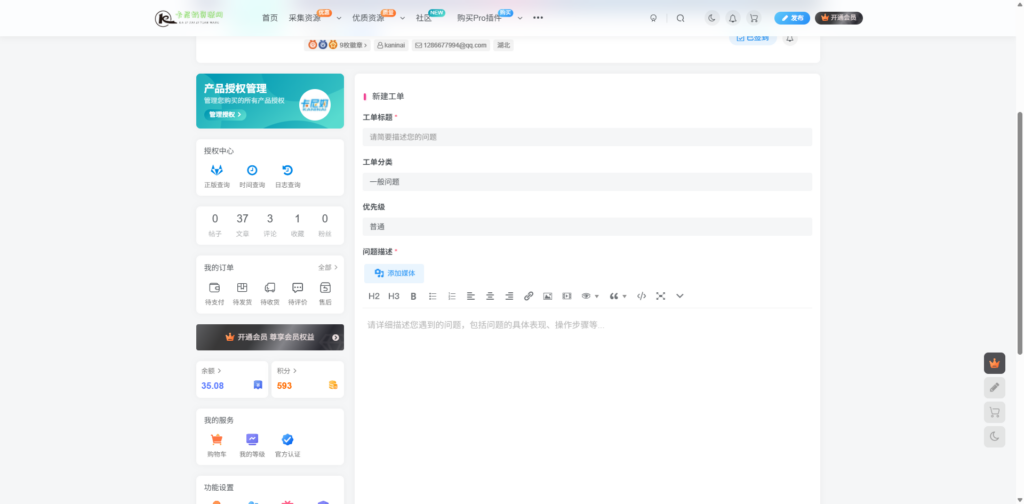Click the blue 发布 button in header
This screenshot has width=1024, height=504.
[792, 18]
